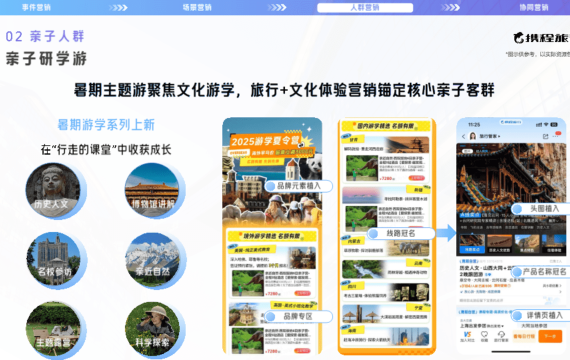Click the 线路冠名 callout label

tap(401, 233)
